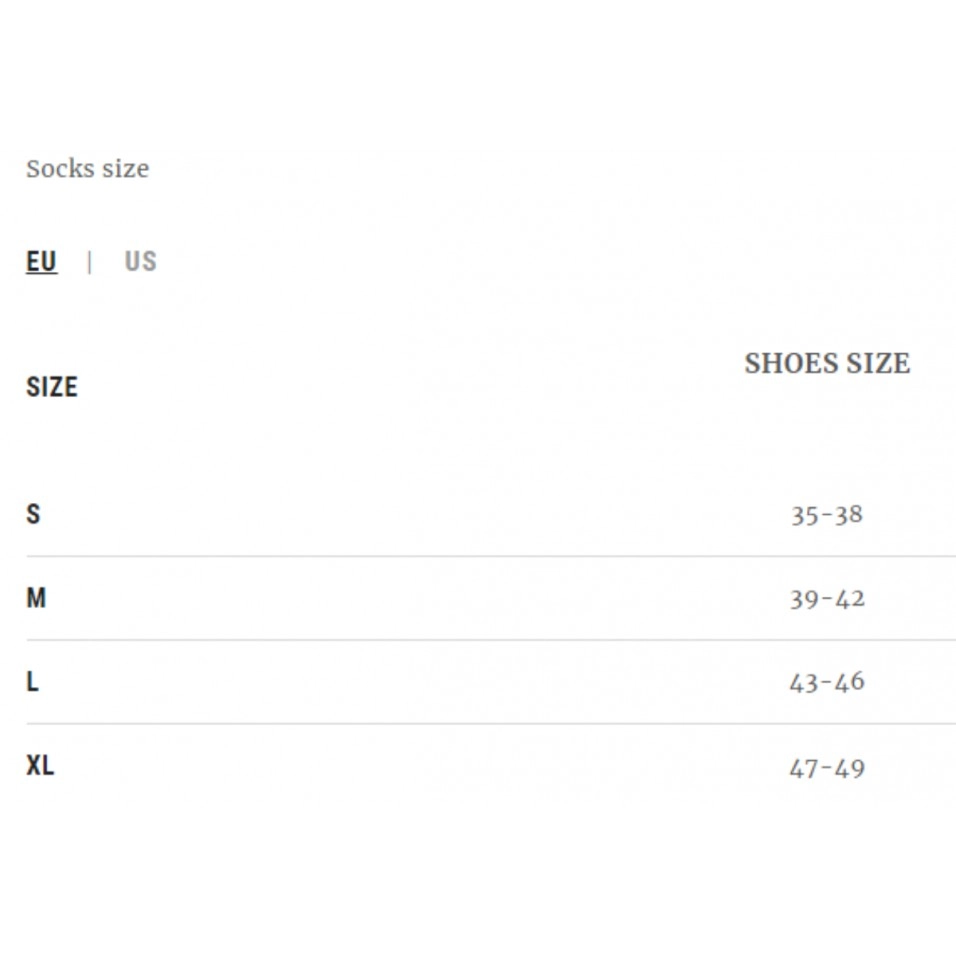Image resolution: width=956 pixels, height=956 pixels.
Task: Click the vertical separator between EU and US
Action: coord(90,262)
